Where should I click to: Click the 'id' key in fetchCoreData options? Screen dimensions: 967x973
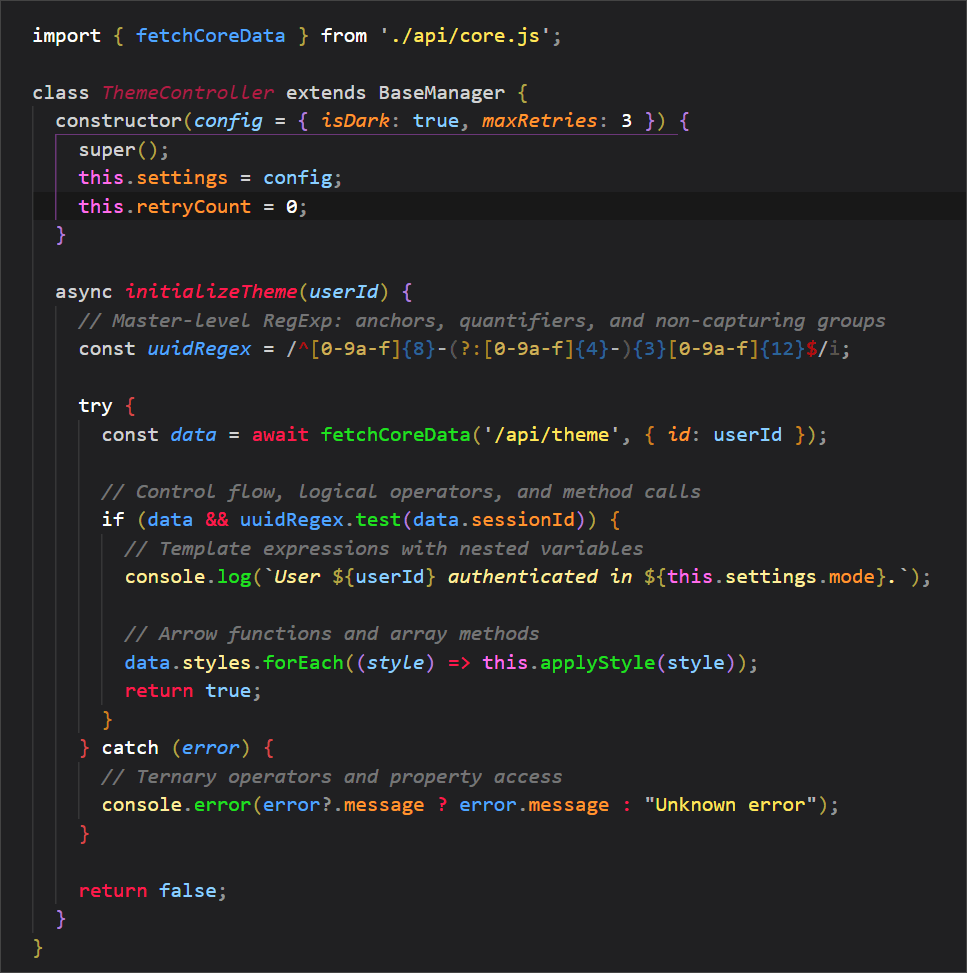pos(679,434)
